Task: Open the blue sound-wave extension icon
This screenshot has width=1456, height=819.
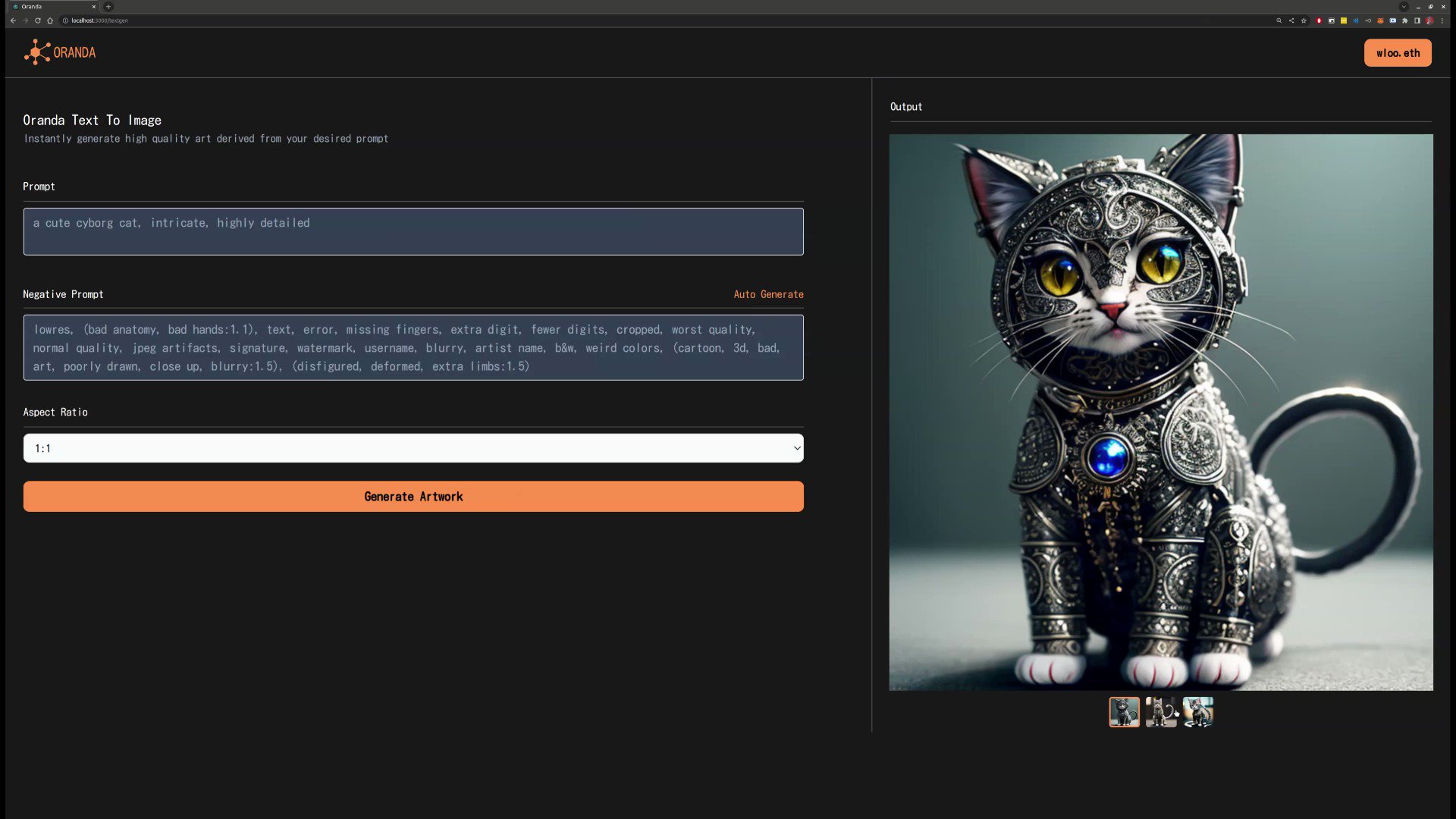Action: click(1356, 20)
